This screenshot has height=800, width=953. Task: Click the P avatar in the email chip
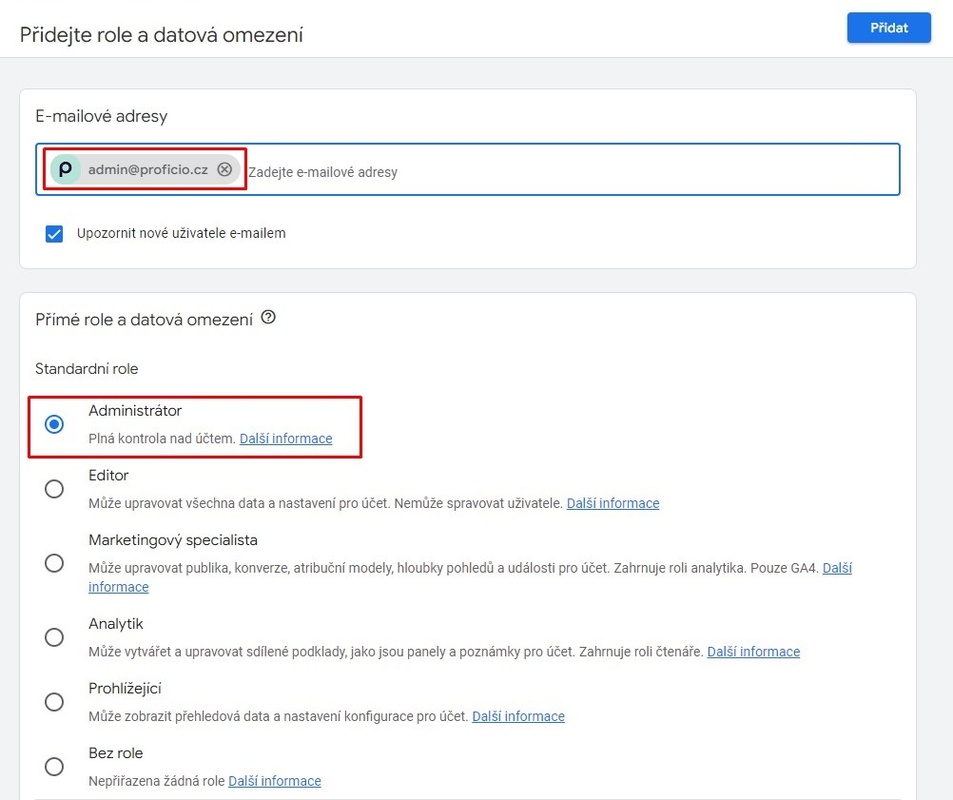click(x=66, y=169)
